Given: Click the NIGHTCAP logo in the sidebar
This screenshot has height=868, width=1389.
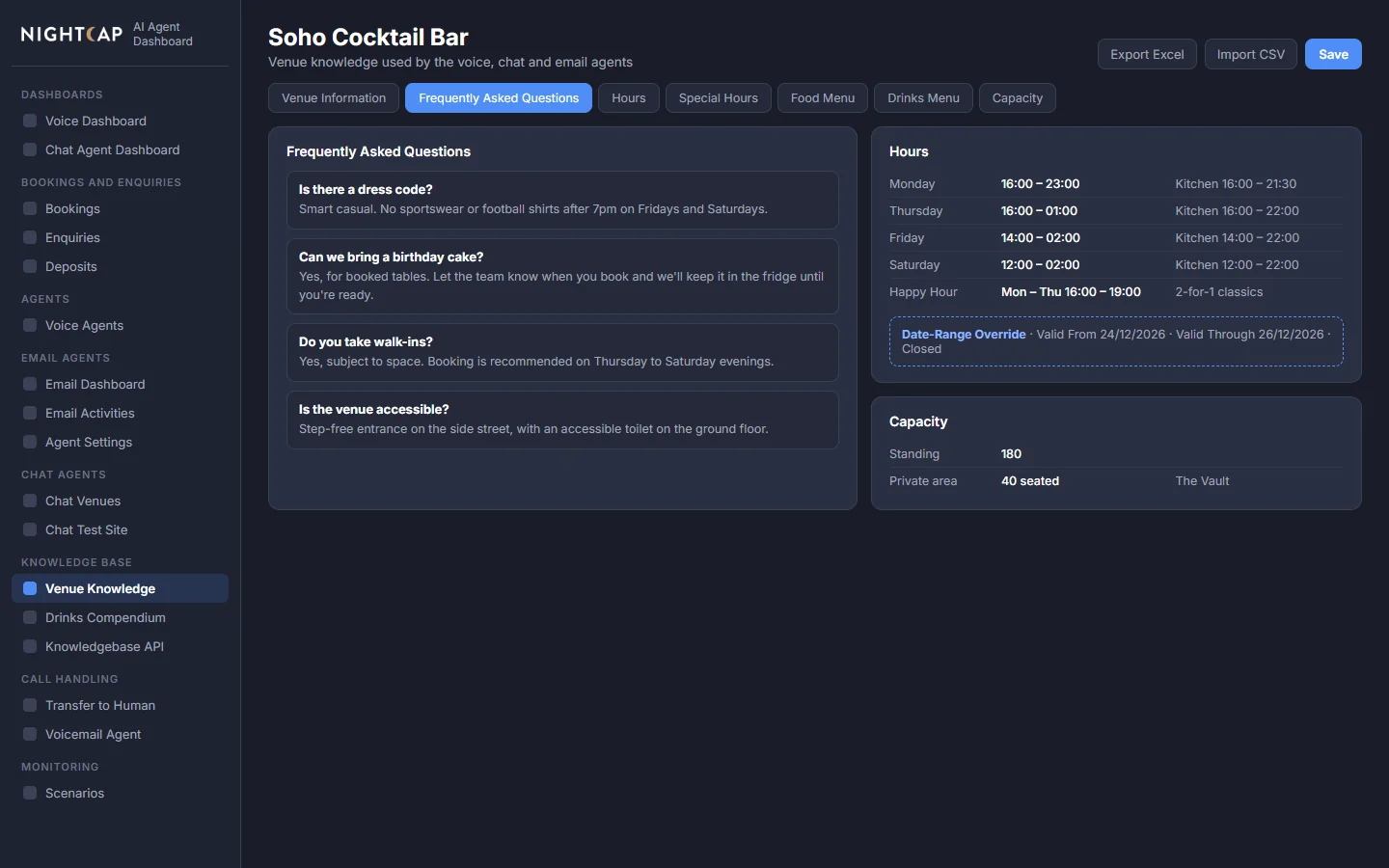Looking at the screenshot, I should (72, 35).
